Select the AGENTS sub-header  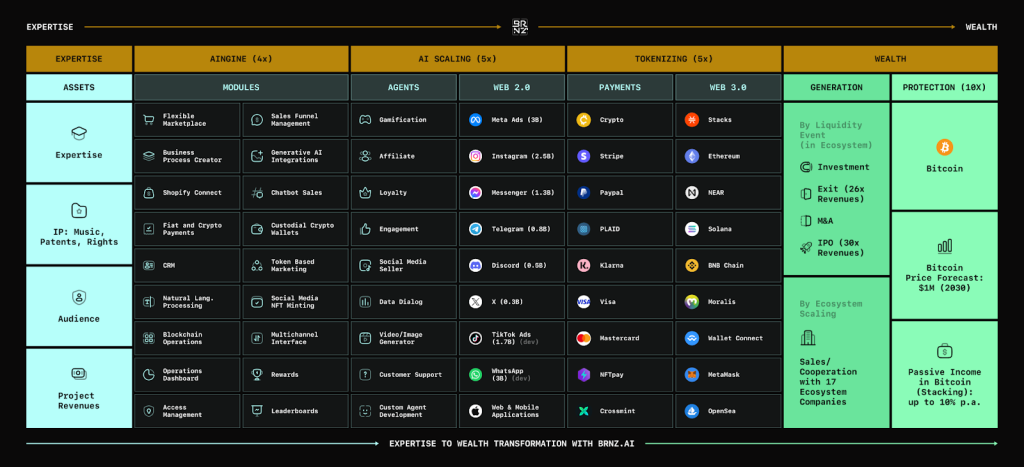[x=404, y=88]
